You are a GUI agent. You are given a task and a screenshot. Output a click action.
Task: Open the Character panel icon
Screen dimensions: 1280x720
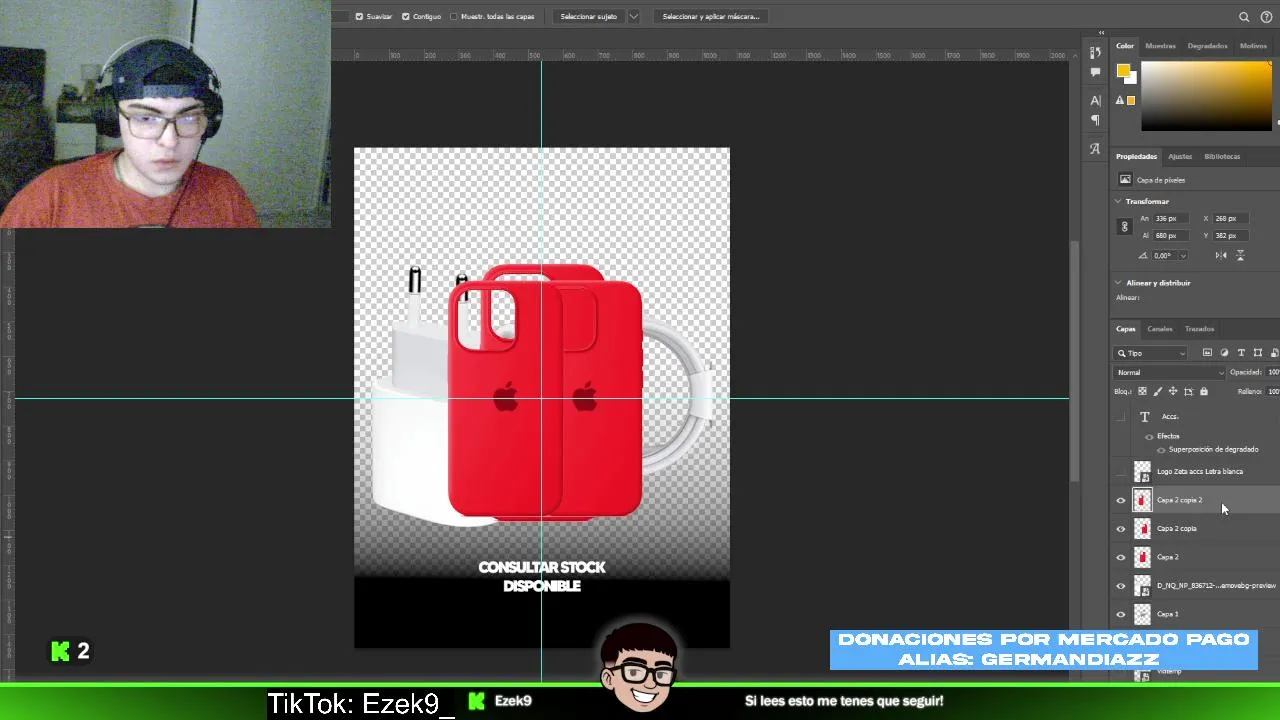(x=1096, y=100)
